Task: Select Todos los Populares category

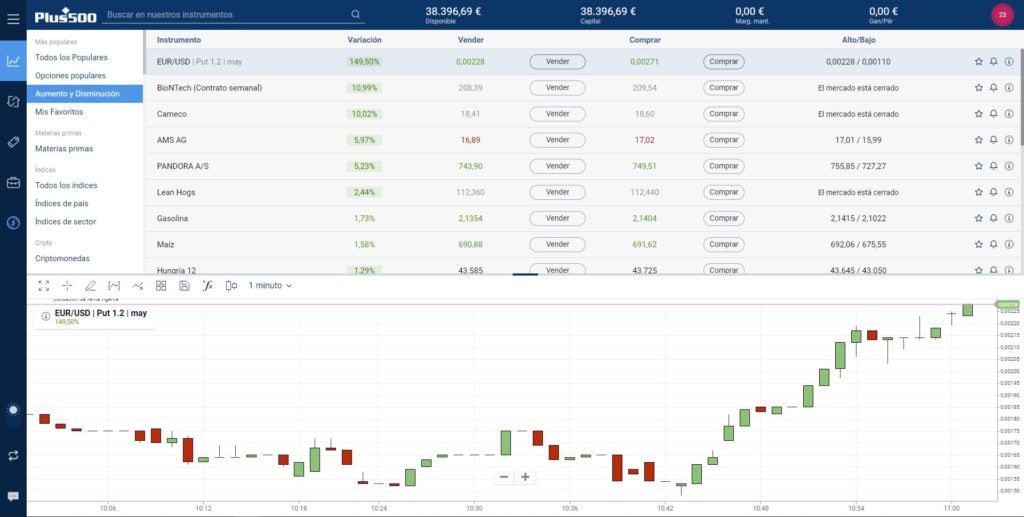Action: [x=71, y=57]
